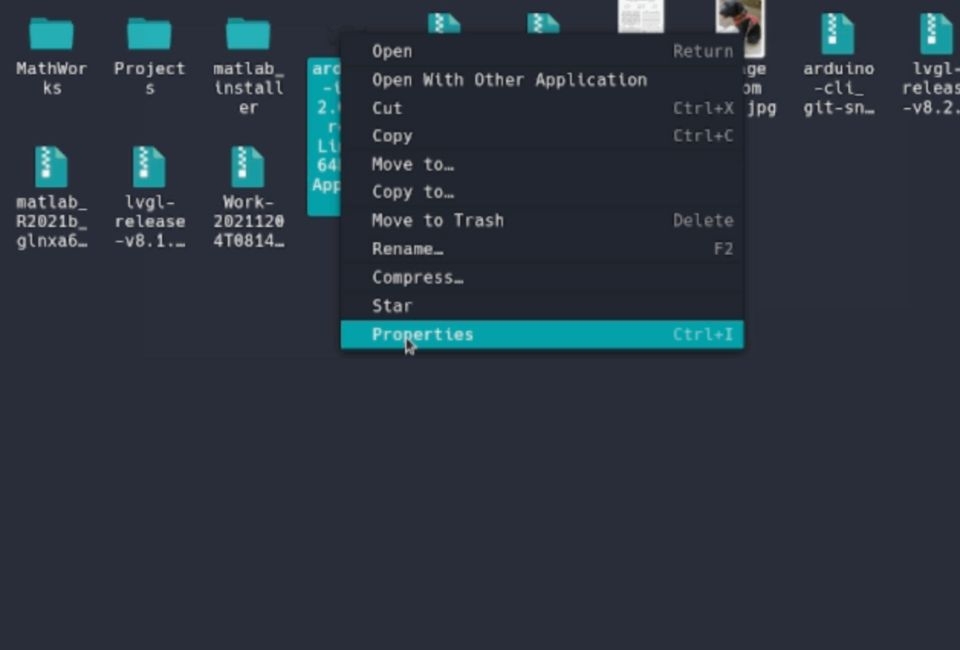
Task: Click Cut in the context menu
Action: (542, 108)
